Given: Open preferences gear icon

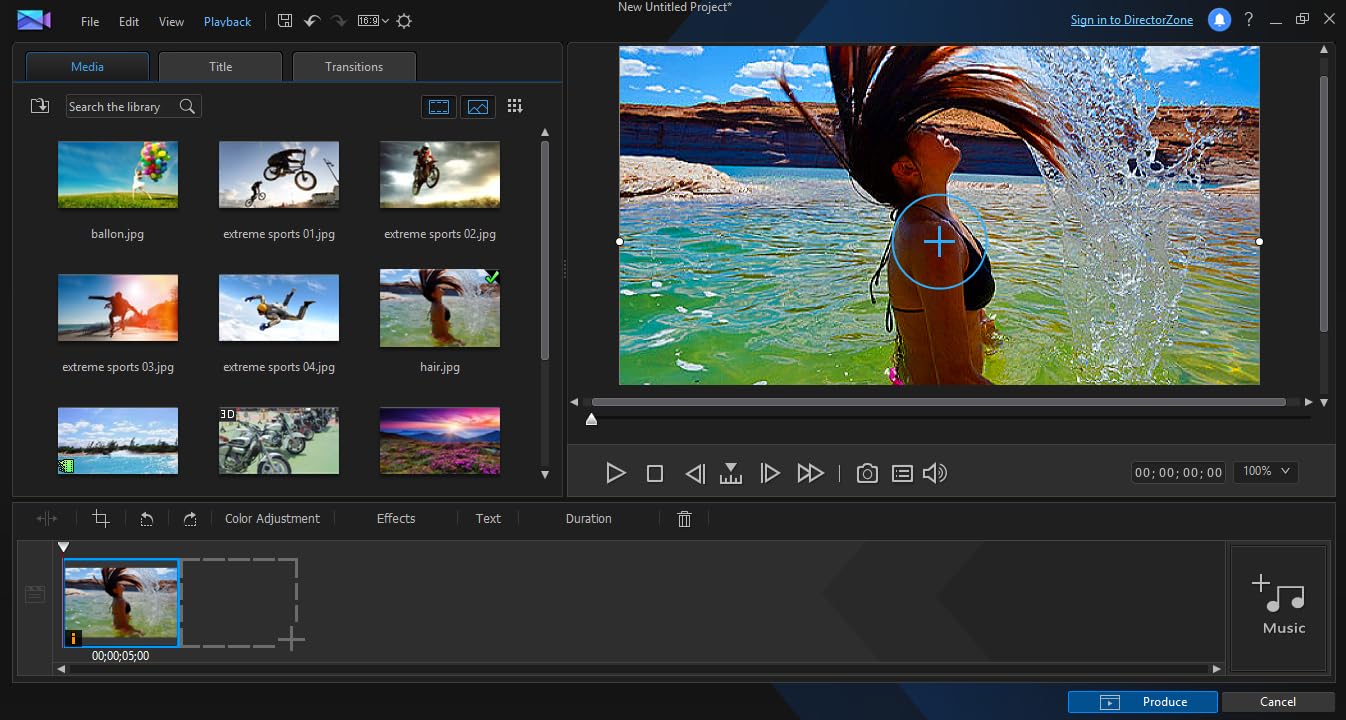Looking at the screenshot, I should coord(404,21).
